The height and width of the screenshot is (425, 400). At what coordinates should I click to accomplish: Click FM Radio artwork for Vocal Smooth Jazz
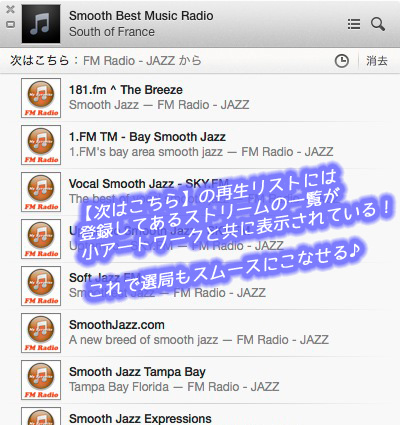tap(41, 192)
